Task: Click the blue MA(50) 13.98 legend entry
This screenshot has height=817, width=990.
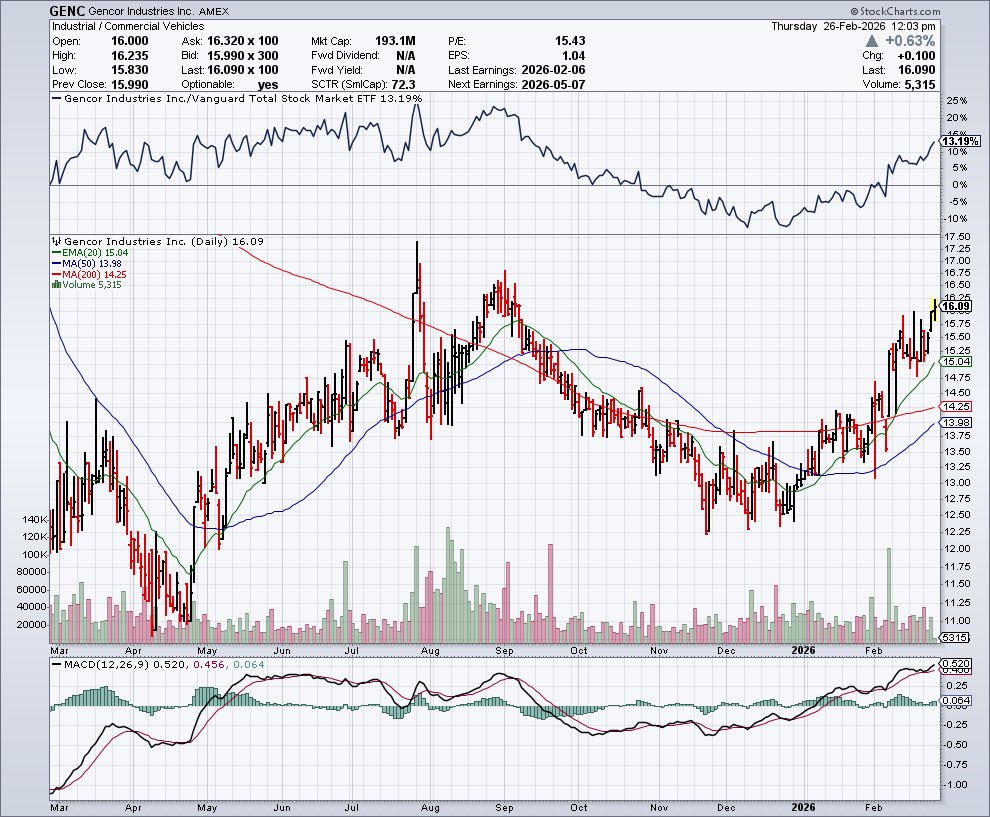Action: (x=87, y=263)
